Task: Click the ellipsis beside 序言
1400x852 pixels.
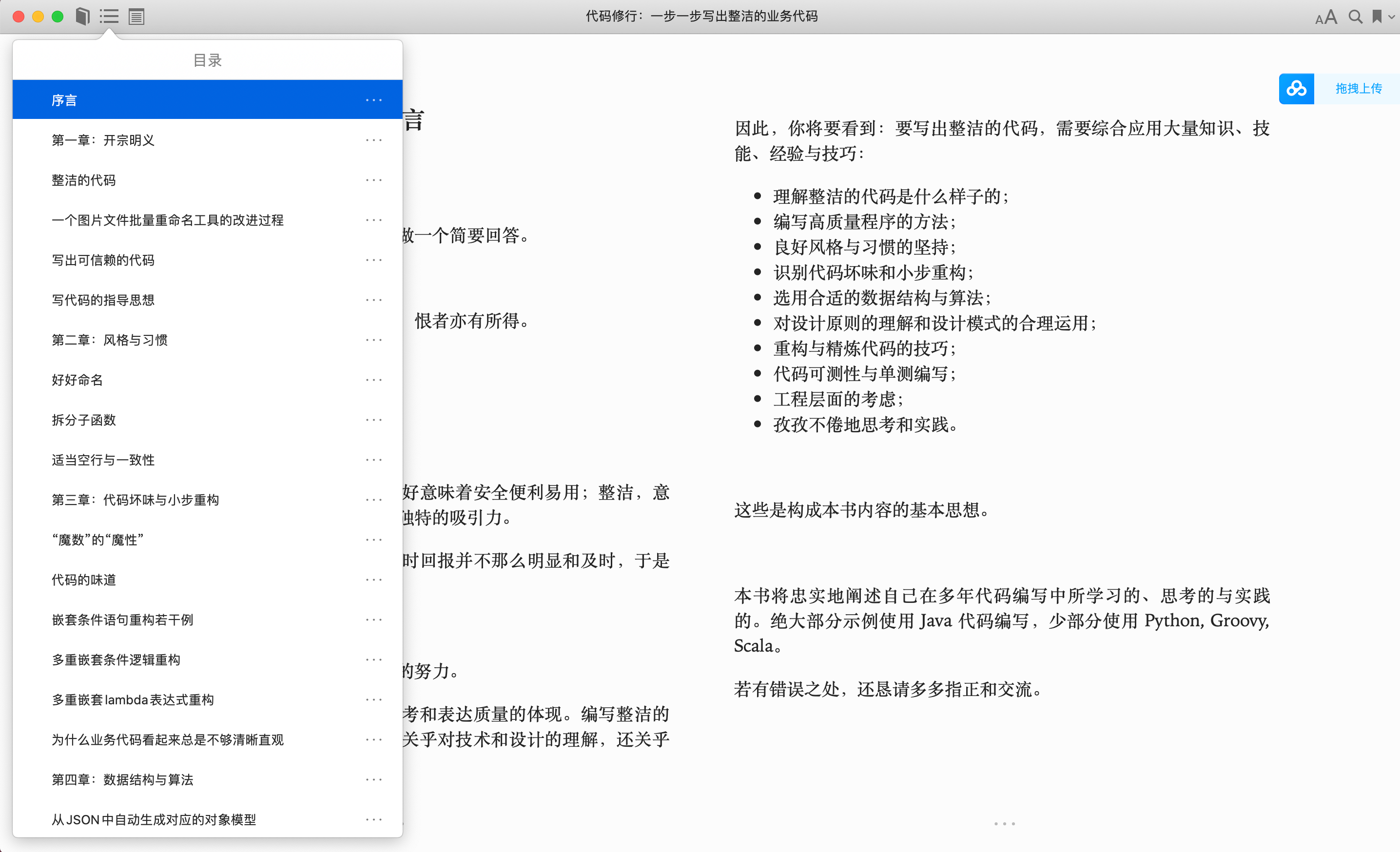Action: (x=374, y=100)
